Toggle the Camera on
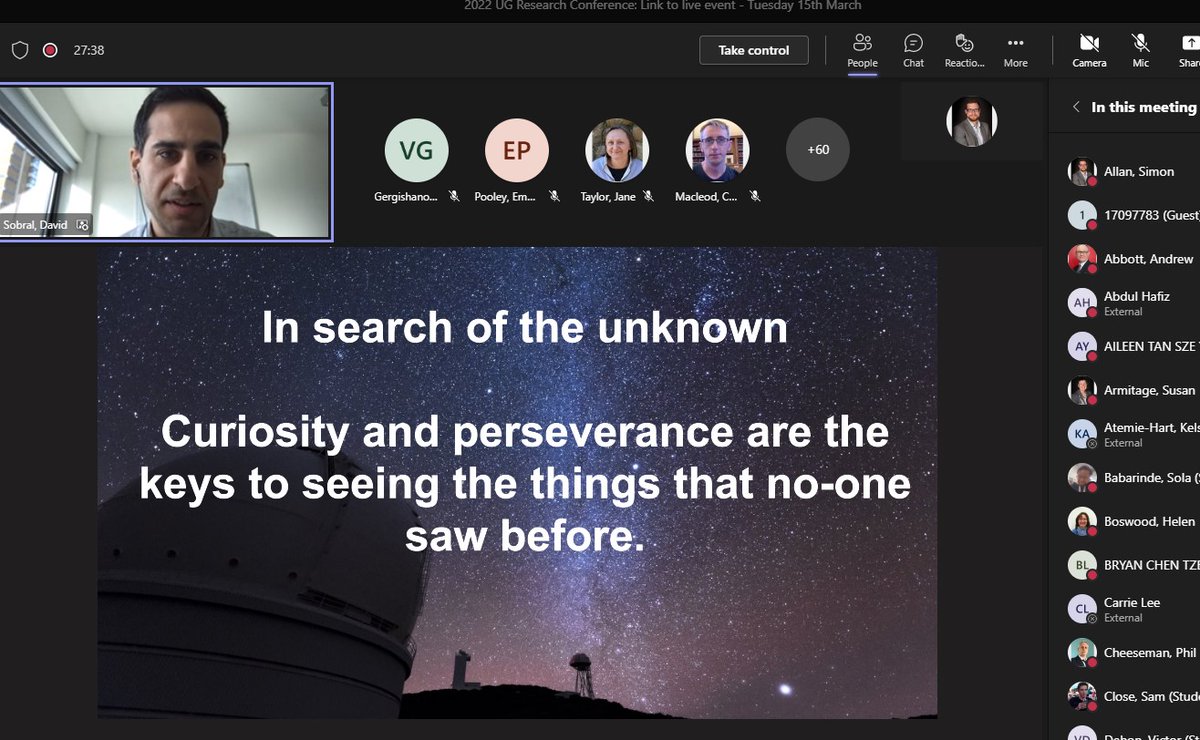The image size is (1200, 740). point(1089,50)
